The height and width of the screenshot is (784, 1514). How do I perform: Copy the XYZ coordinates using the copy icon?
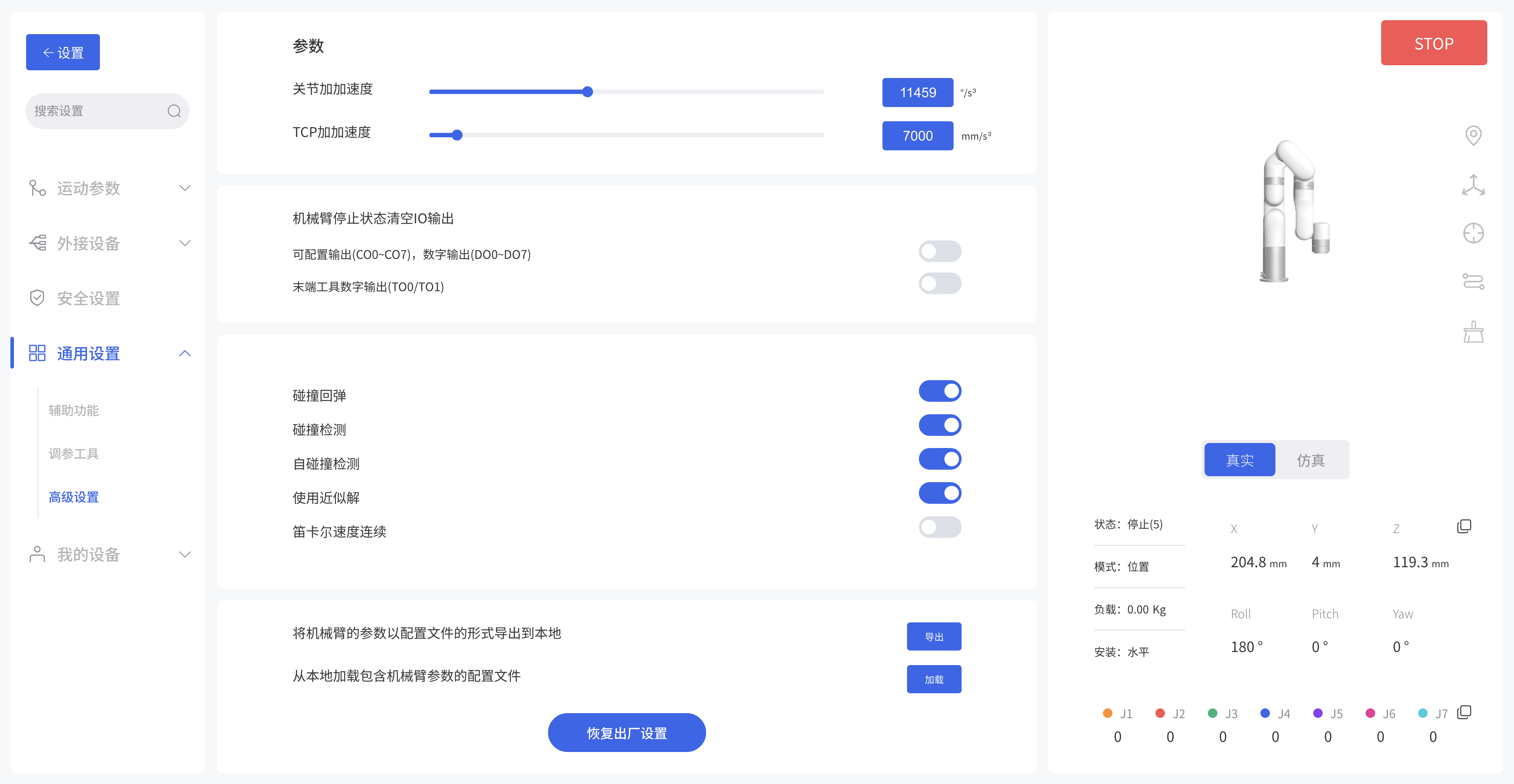coord(1464,526)
